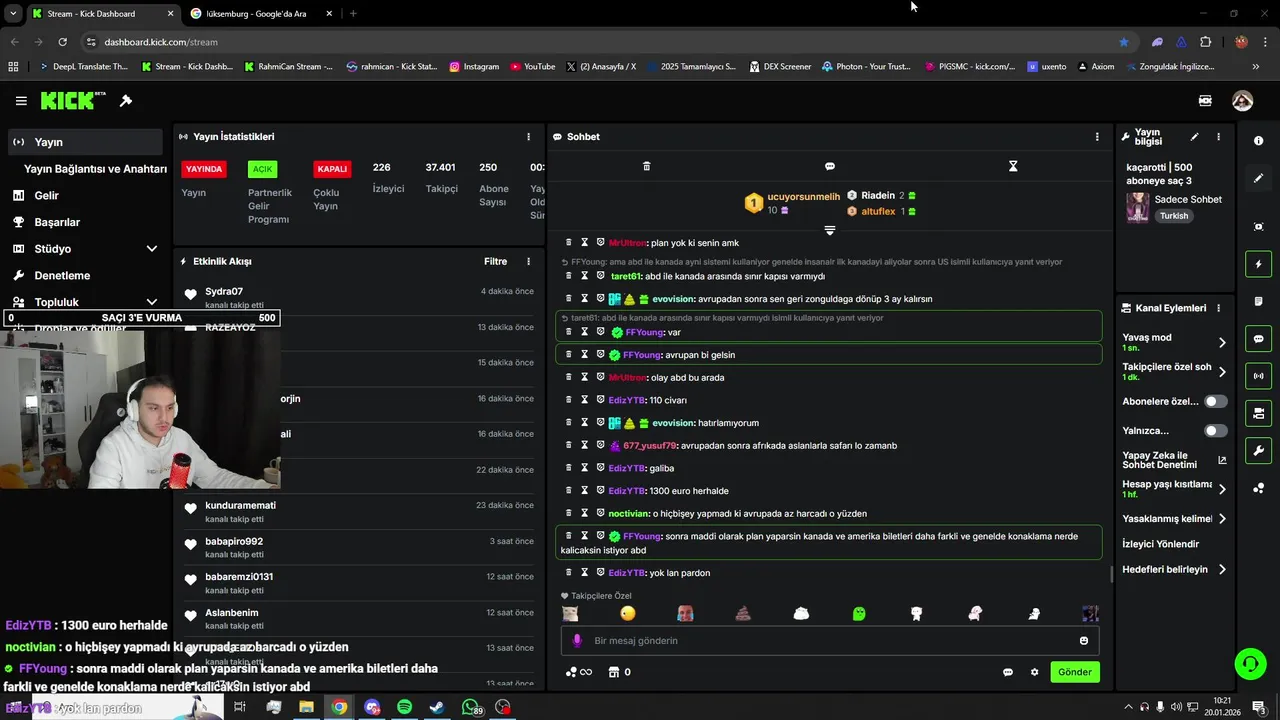Screen dimensions: 1280x720
Task: Collapse the chat leaderboard with the arrow
Action: point(829,230)
